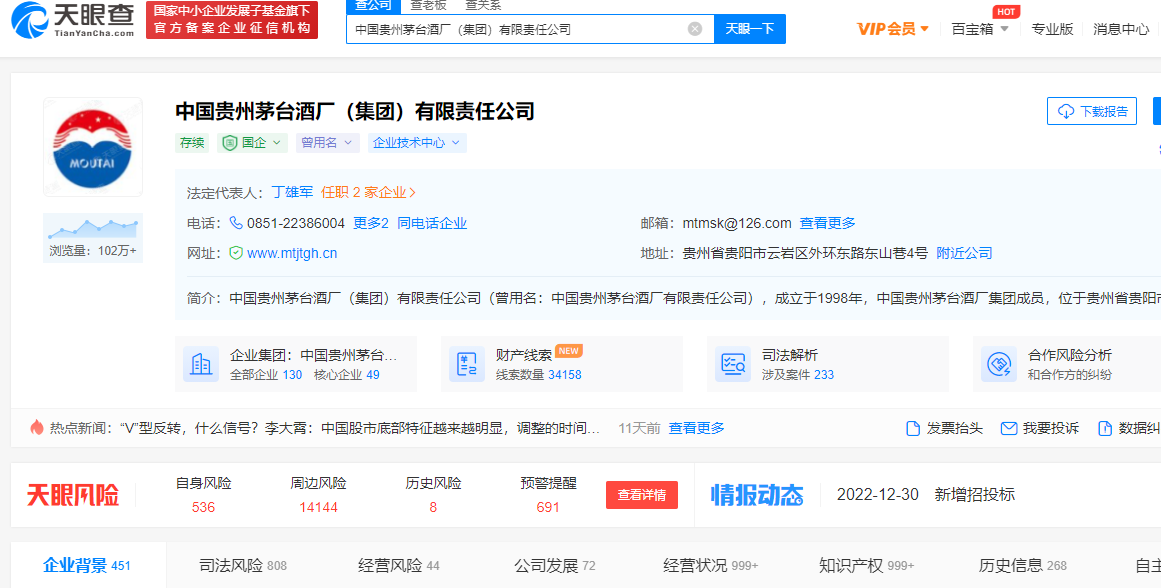The width and height of the screenshot is (1161, 588).
Task: Expand 任职 2 家企业 link
Action: click(369, 193)
